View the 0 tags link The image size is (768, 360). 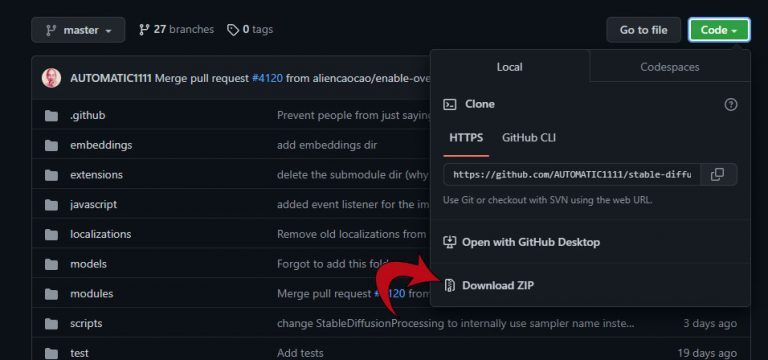coord(250,29)
